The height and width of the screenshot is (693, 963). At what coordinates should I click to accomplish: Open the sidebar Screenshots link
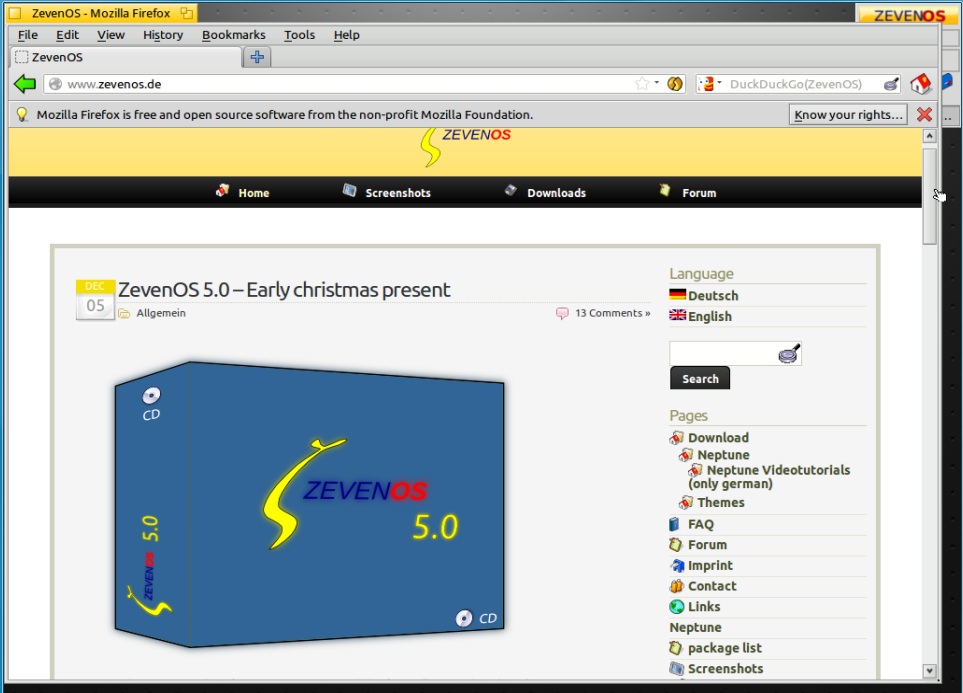coord(725,668)
